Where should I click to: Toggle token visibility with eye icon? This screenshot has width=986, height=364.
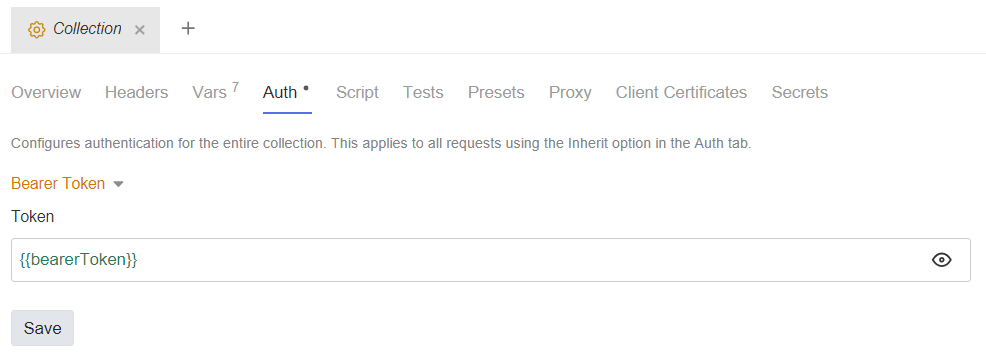941,260
